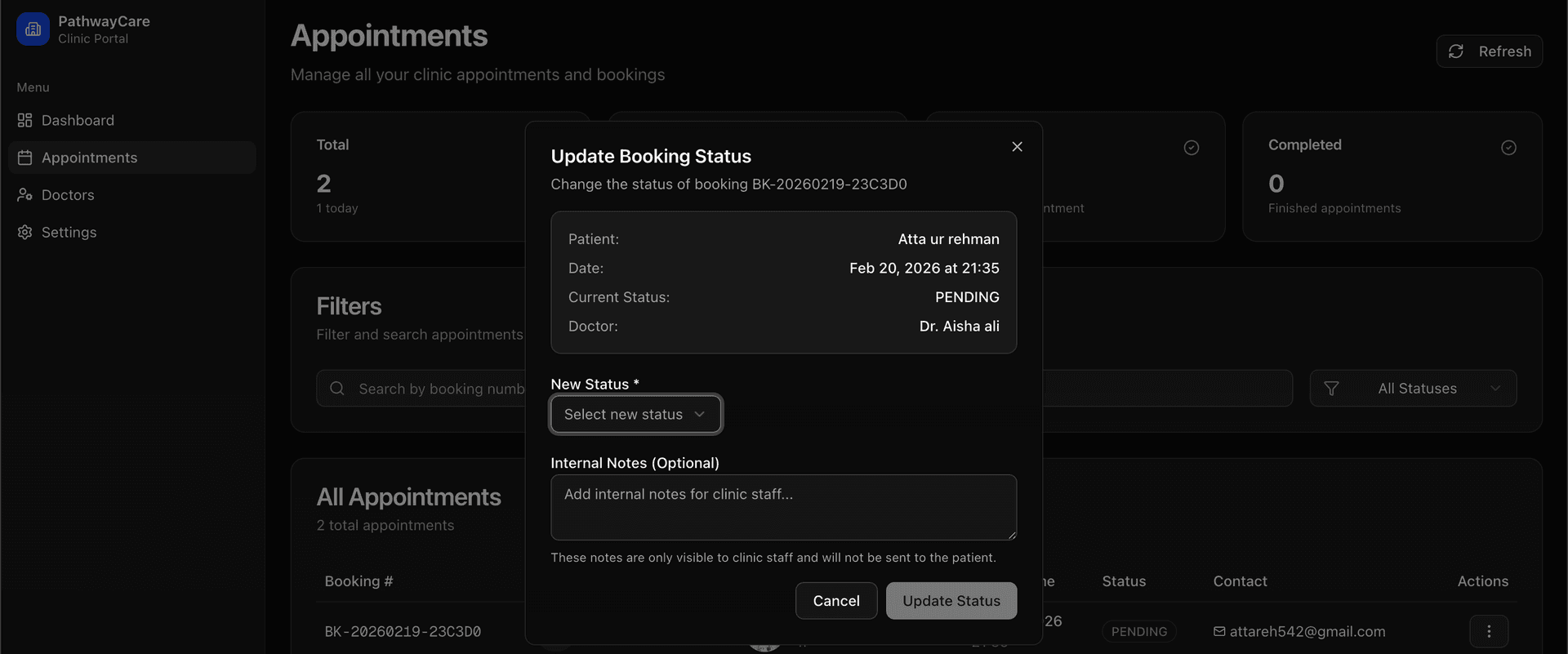Cancel the status update

(x=836, y=601)
